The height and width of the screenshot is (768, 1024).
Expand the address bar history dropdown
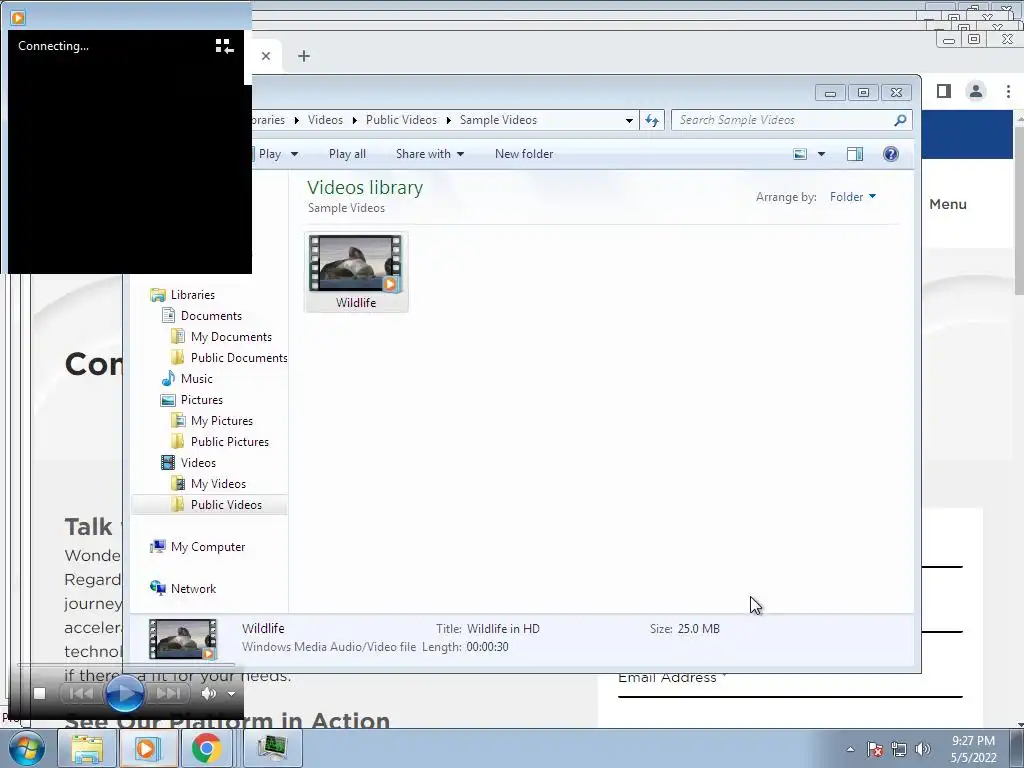pyautogui.click(x=629, y=120)
